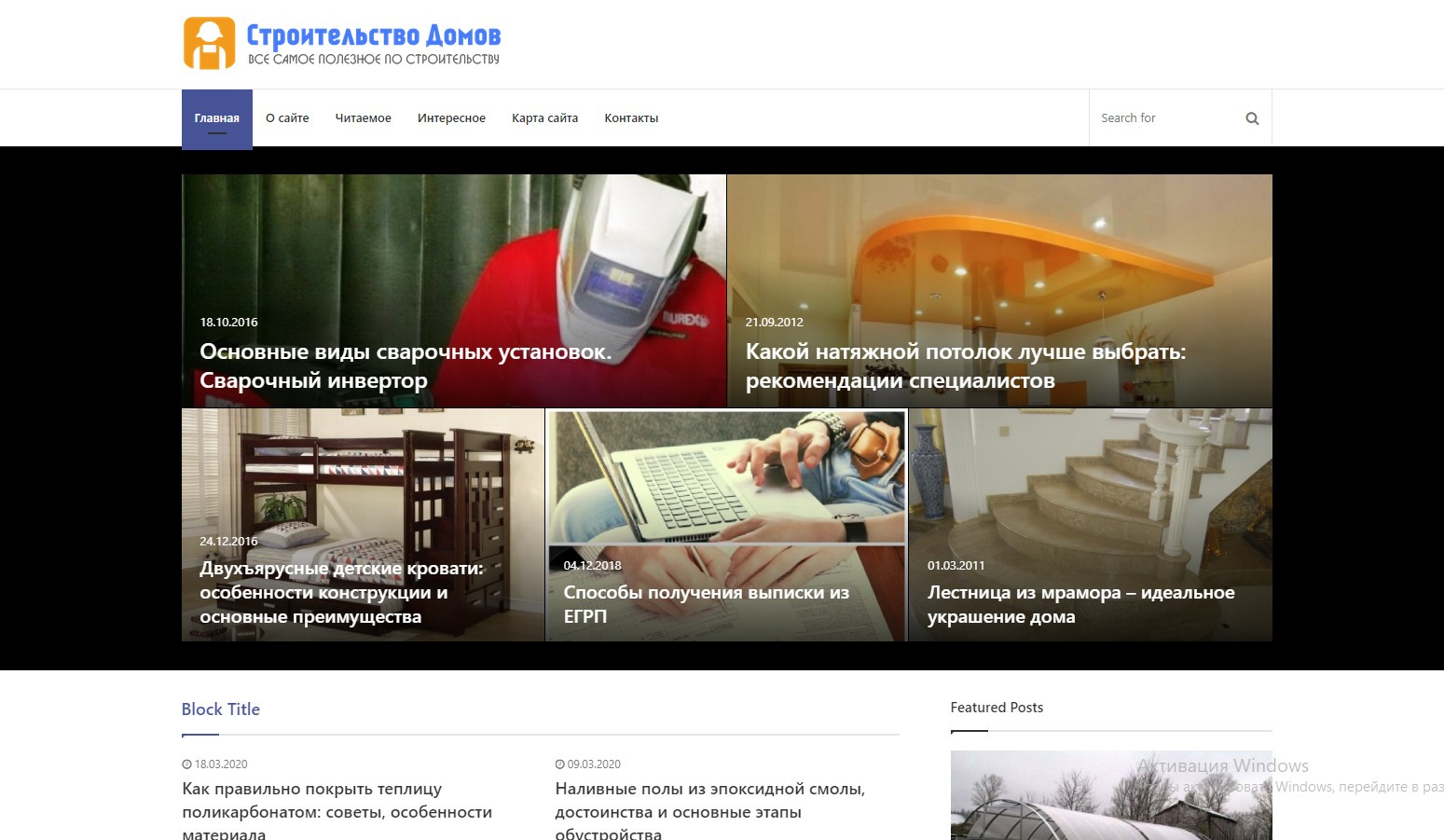Viewport: 1444px width, 840px height.
Task: Open the Главная menu item
Action: 217,118
